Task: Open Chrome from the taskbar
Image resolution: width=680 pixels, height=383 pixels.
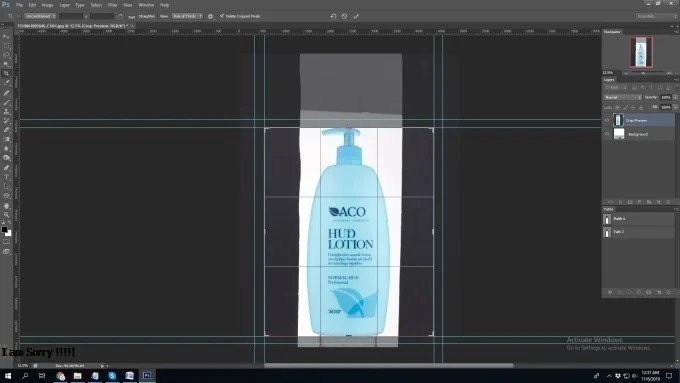Action: click(60, 376)
